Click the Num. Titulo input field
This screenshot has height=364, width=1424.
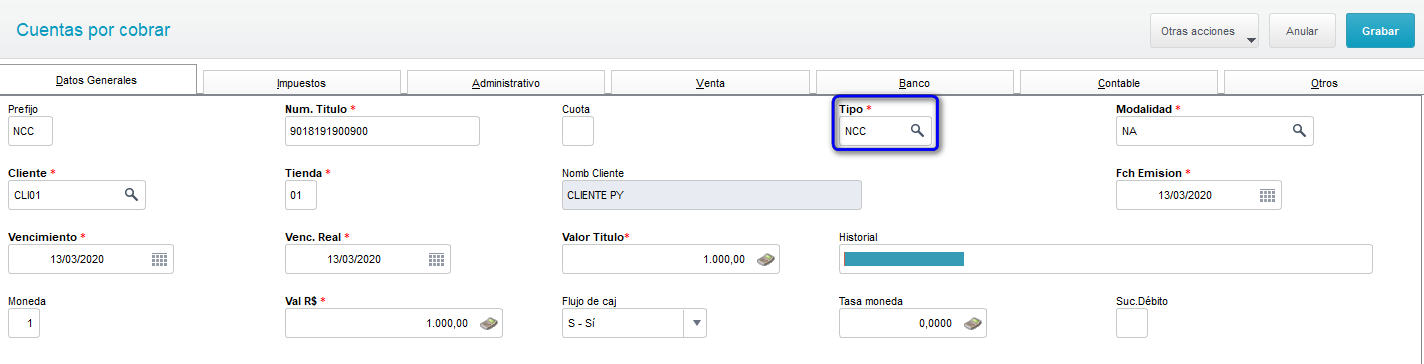pos(382,131)
